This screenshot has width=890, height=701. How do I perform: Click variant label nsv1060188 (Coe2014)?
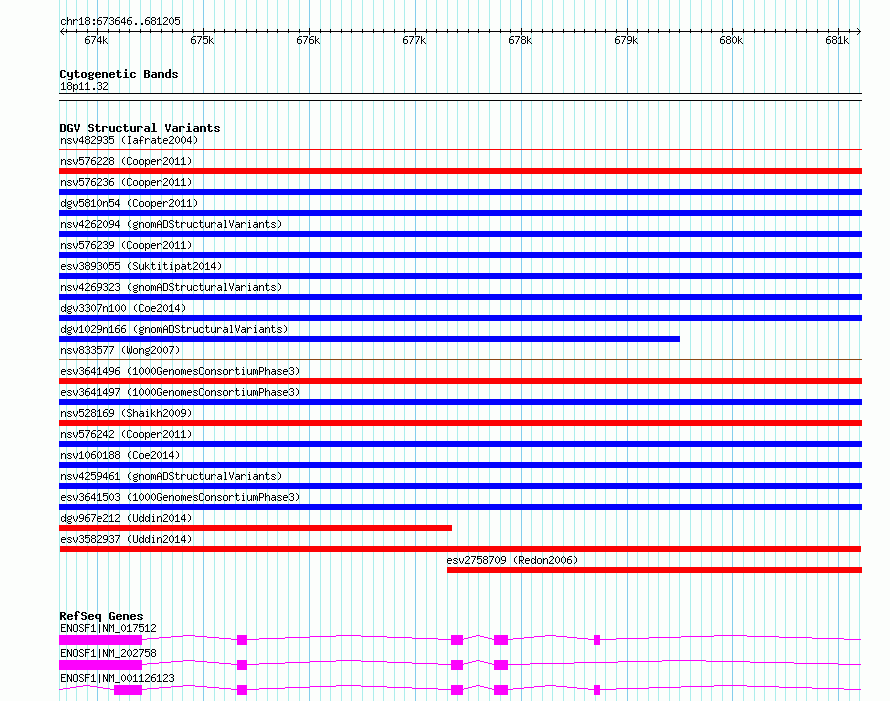120,455
